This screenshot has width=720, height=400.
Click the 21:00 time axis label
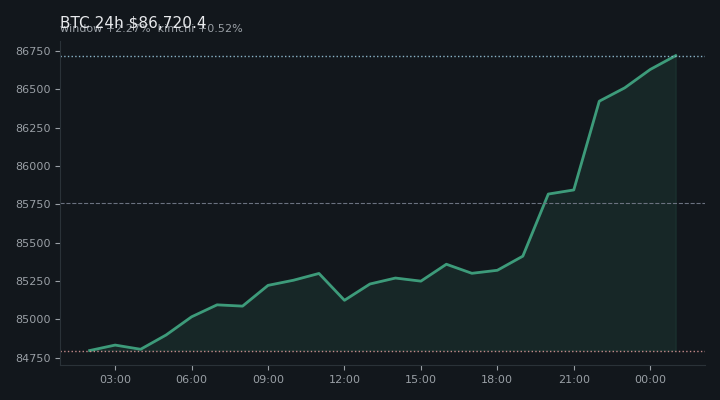click(x=574, y=379)
